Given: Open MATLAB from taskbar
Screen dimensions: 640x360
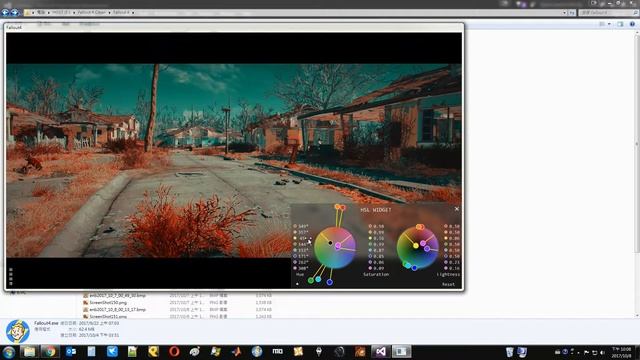Looking at the screenshot, I should click(236, 351).
